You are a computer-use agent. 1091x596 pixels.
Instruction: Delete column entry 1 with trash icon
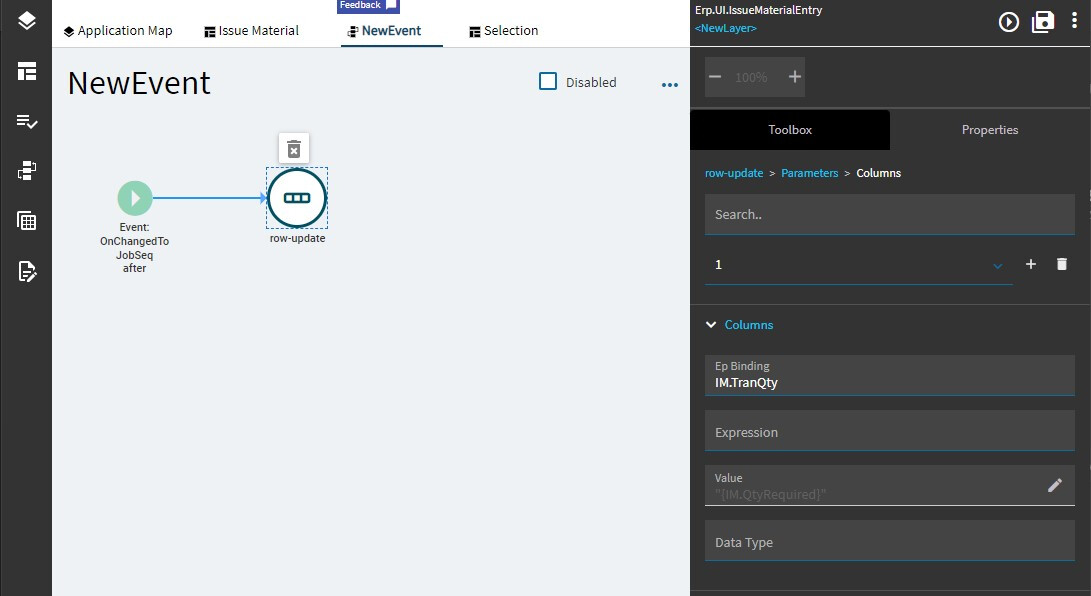pos(1062,264)
